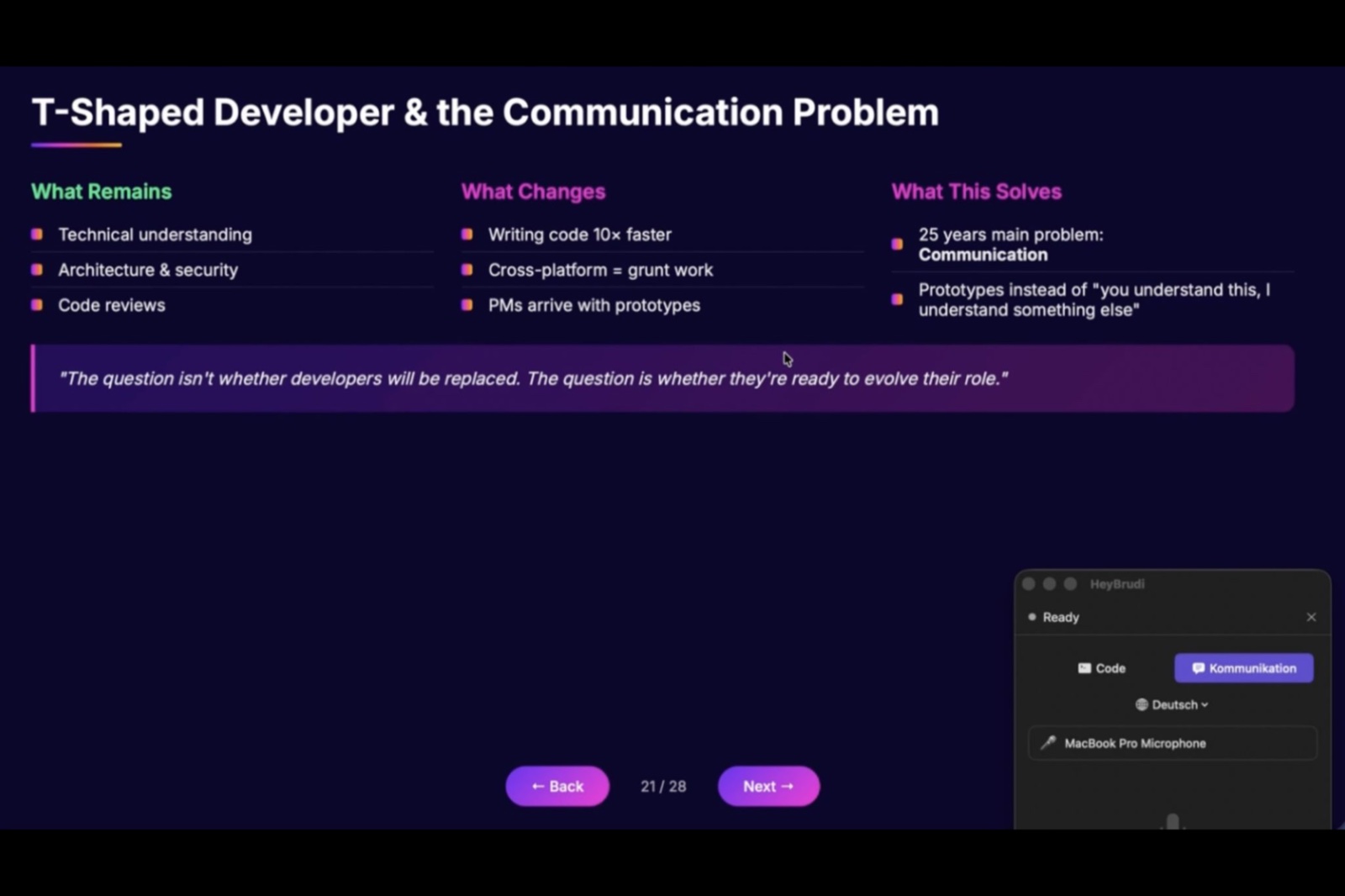Click the HeyBrudi red close window dot
Image resolution: width=1345 pixels, height=896 pixels.
click(1028, 583)
